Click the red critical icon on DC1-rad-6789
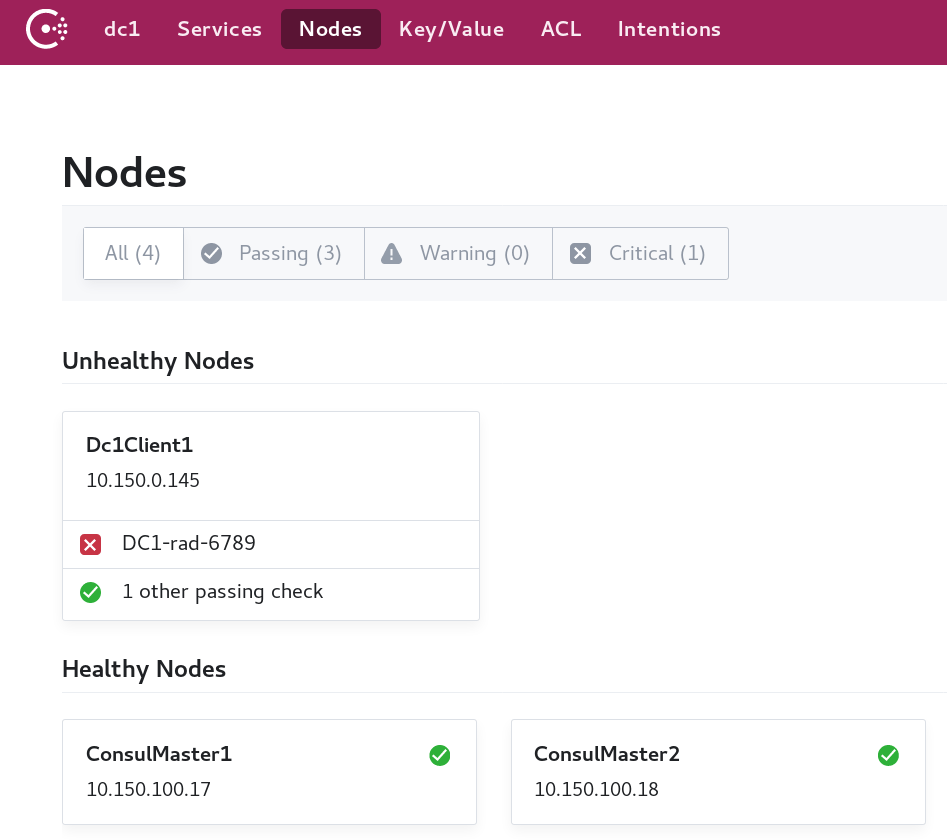Image resolution: width=947 pixels, height=840 pixels. [90, 544]
